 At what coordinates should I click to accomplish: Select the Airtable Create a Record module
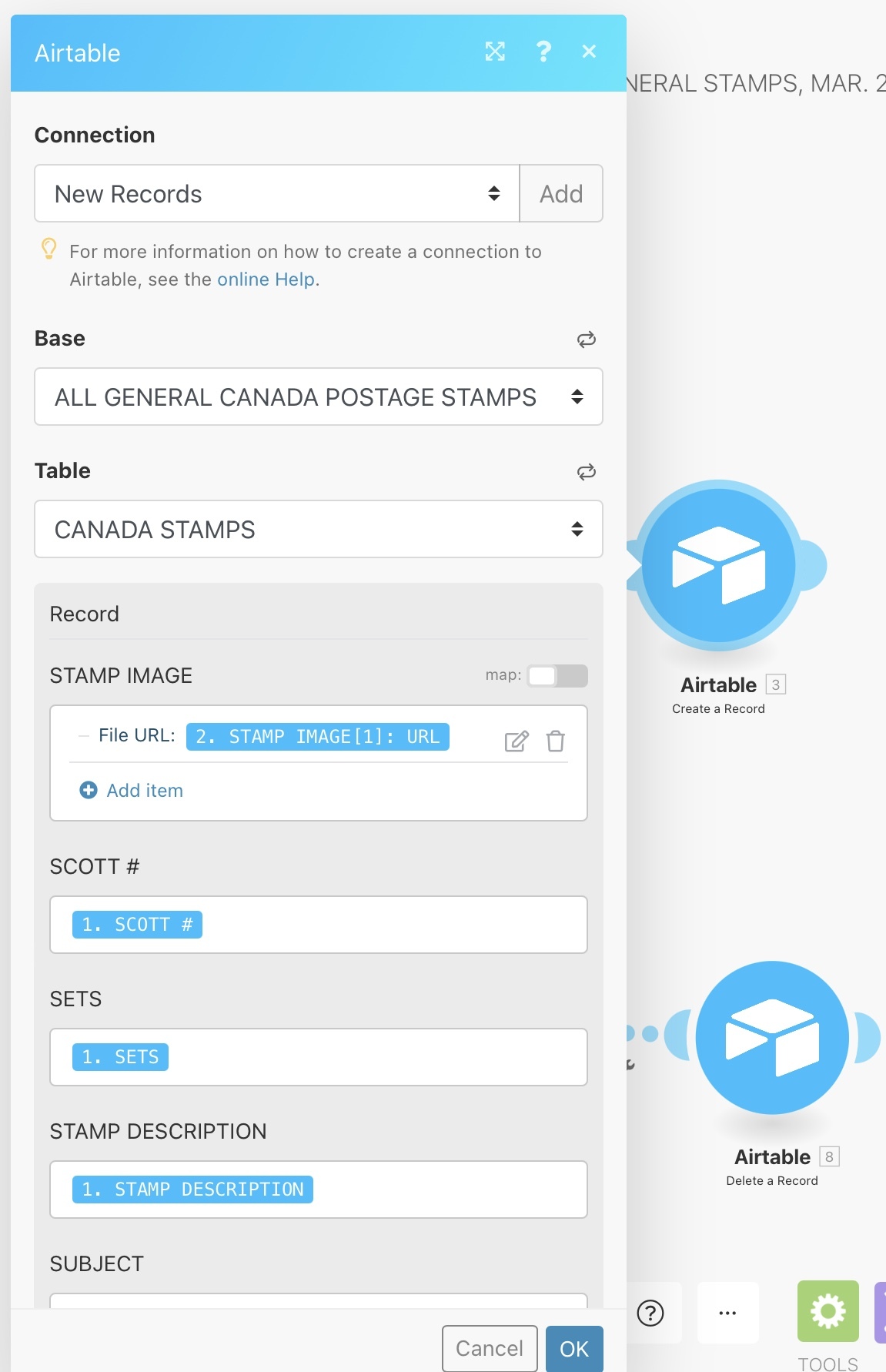(718, 565)
